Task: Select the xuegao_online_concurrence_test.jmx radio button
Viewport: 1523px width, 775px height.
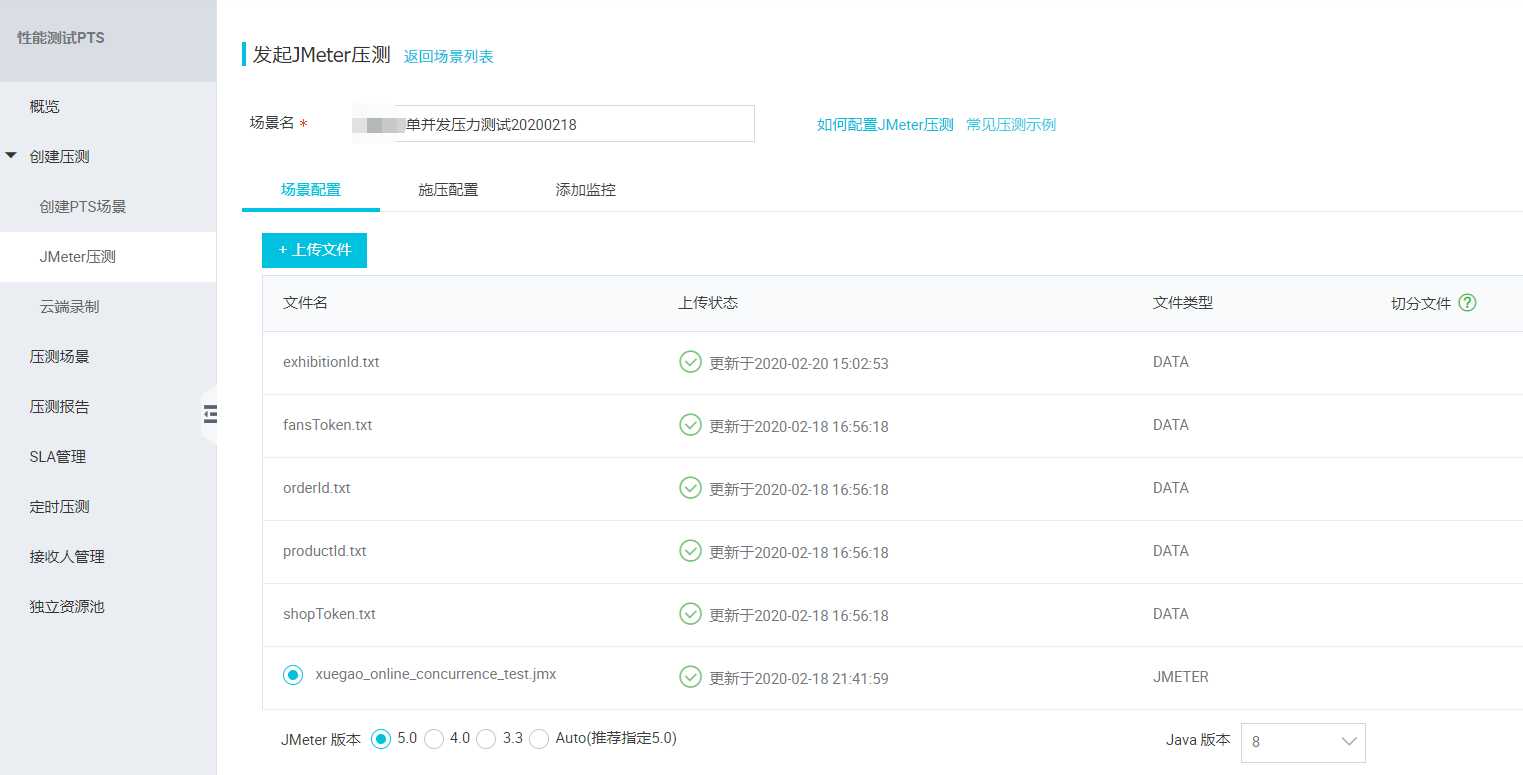Action: click(293, 676)
